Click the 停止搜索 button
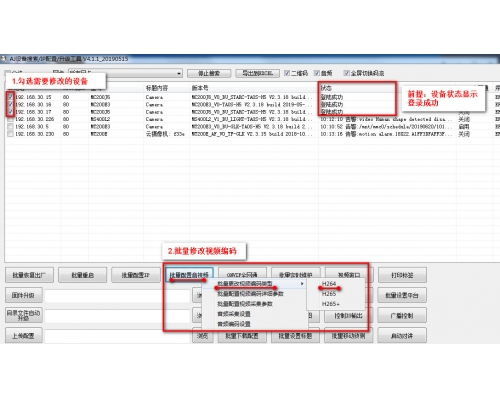 click(209, 73)
